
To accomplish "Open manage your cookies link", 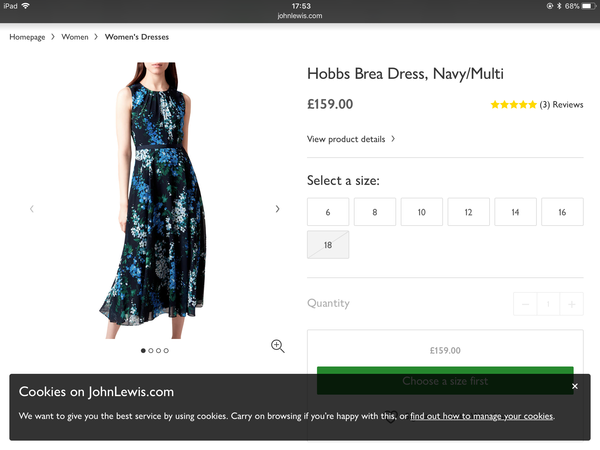I will point(482,416).
